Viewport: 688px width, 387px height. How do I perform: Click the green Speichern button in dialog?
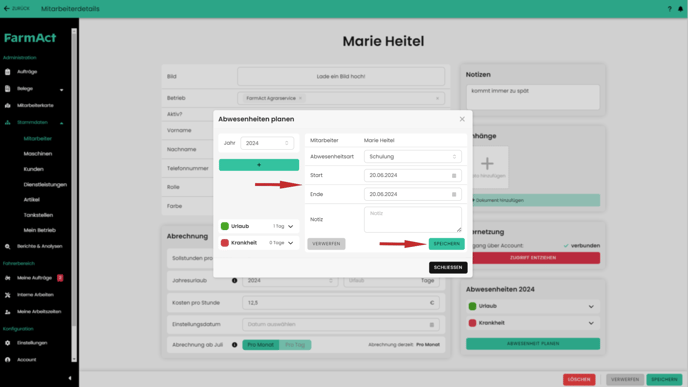447,244
